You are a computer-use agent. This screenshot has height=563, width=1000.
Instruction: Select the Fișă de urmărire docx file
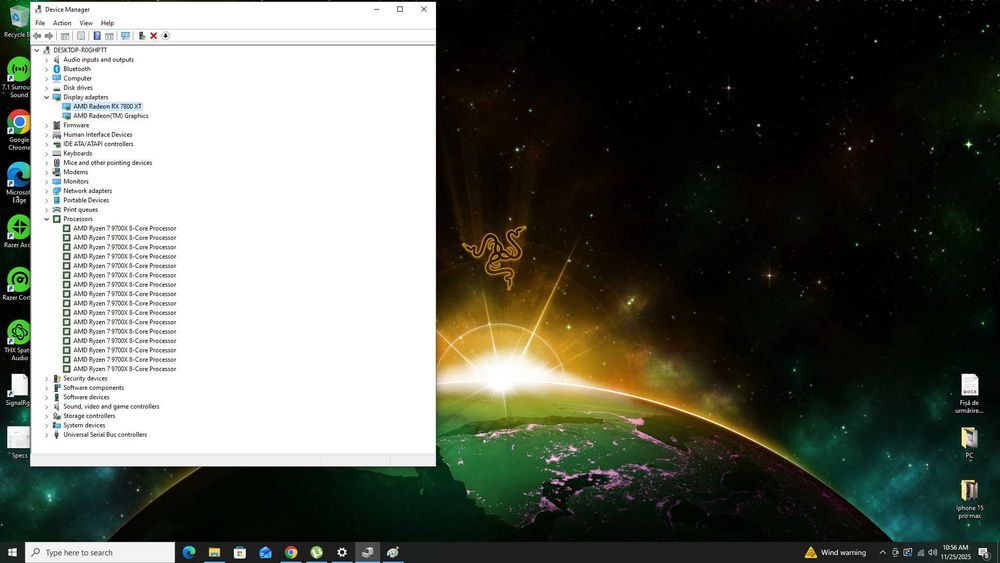click(969, 393)
